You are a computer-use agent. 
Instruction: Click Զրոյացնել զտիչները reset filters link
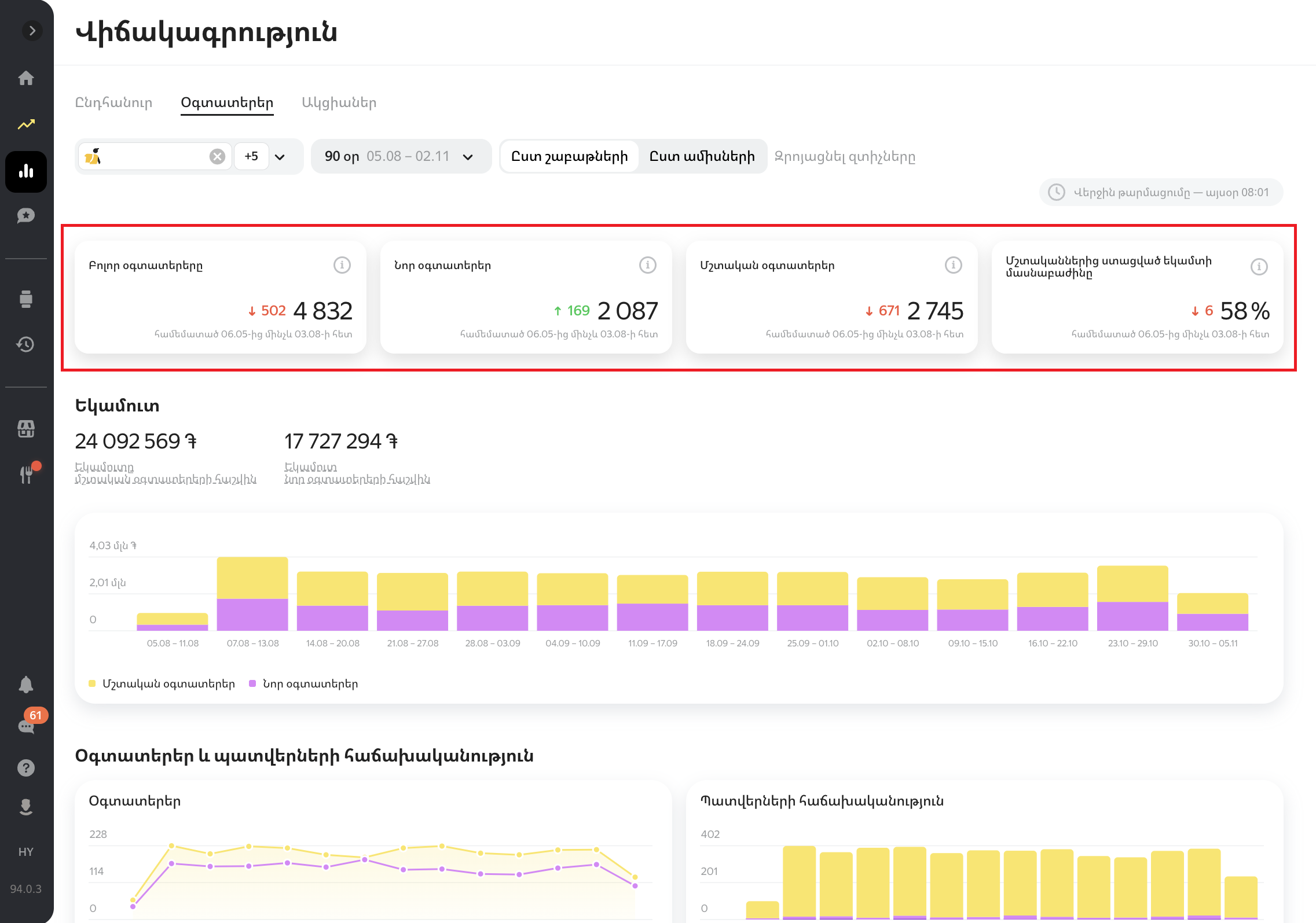click(845, 156)
